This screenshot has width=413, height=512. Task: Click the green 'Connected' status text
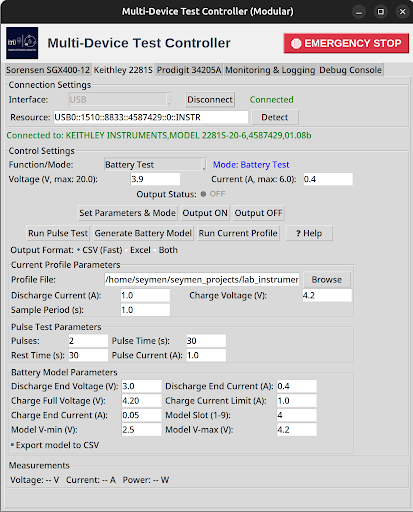click(272, 100)
